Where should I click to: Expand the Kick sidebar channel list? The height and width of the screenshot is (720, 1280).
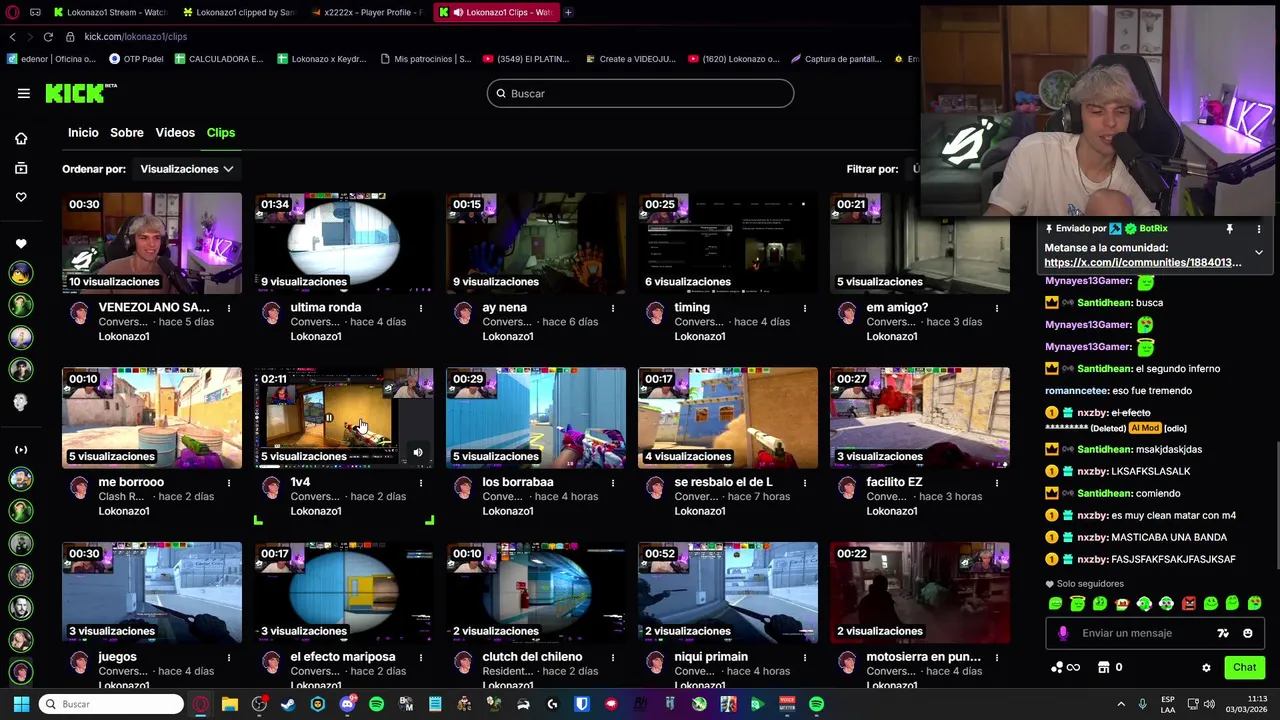[21, 450]
